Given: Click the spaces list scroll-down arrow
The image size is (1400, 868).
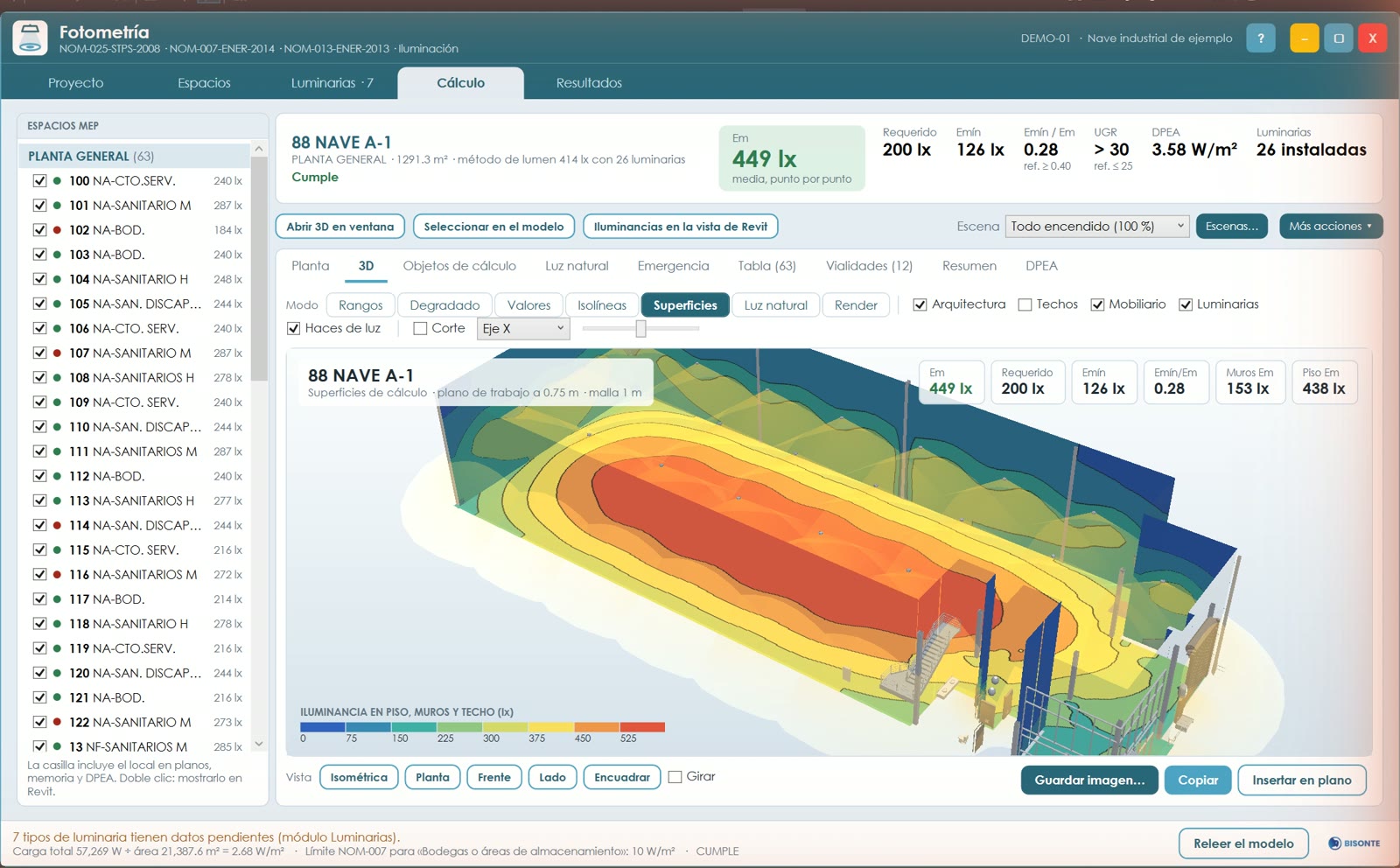Looking at the screenshot, I should click(259, 744).
